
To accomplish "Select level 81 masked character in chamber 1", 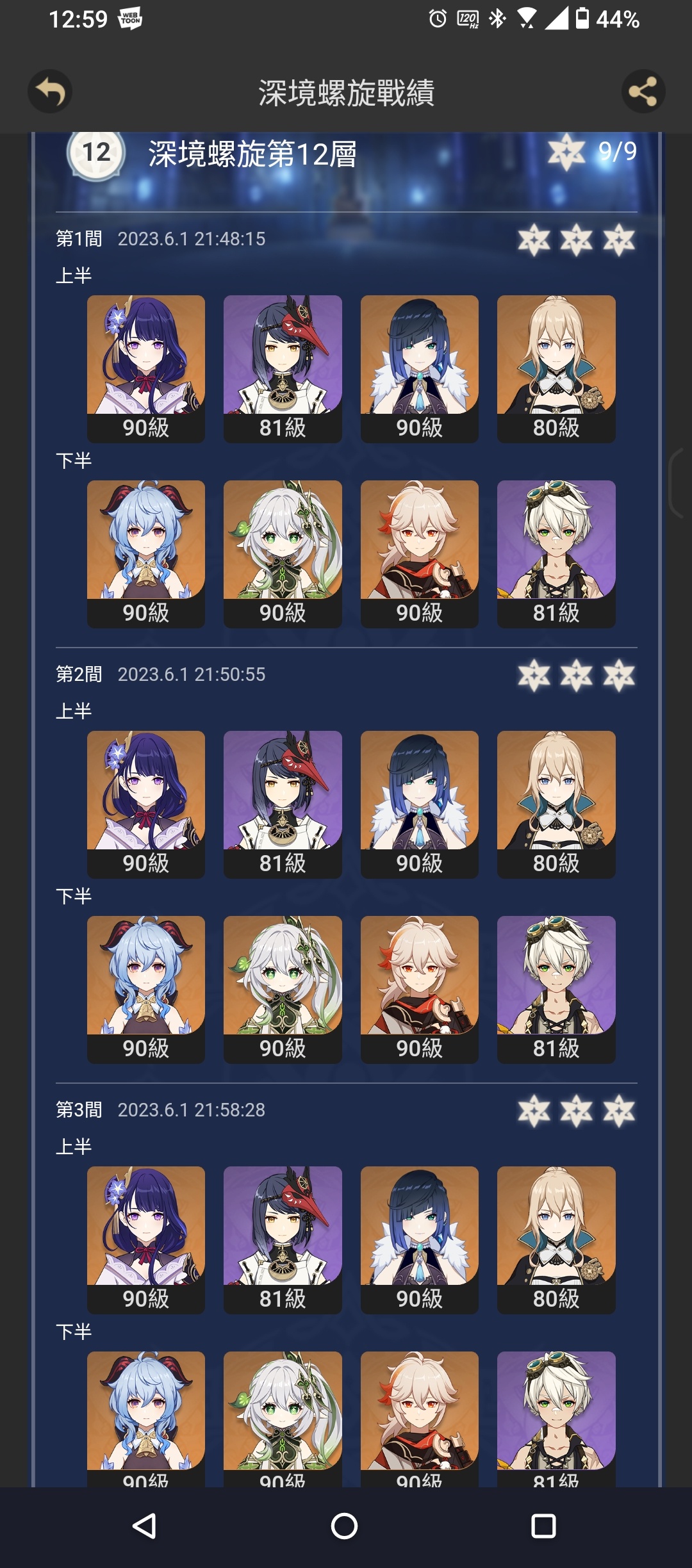I will (x=283, y=369).
